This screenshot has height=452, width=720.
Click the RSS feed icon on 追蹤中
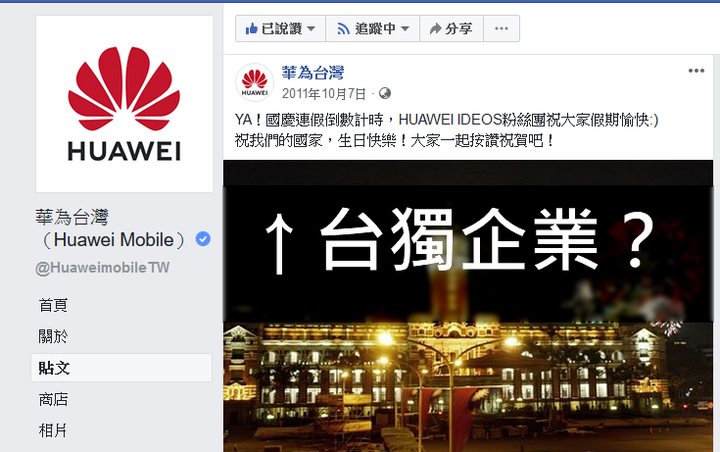click(343, 29)
